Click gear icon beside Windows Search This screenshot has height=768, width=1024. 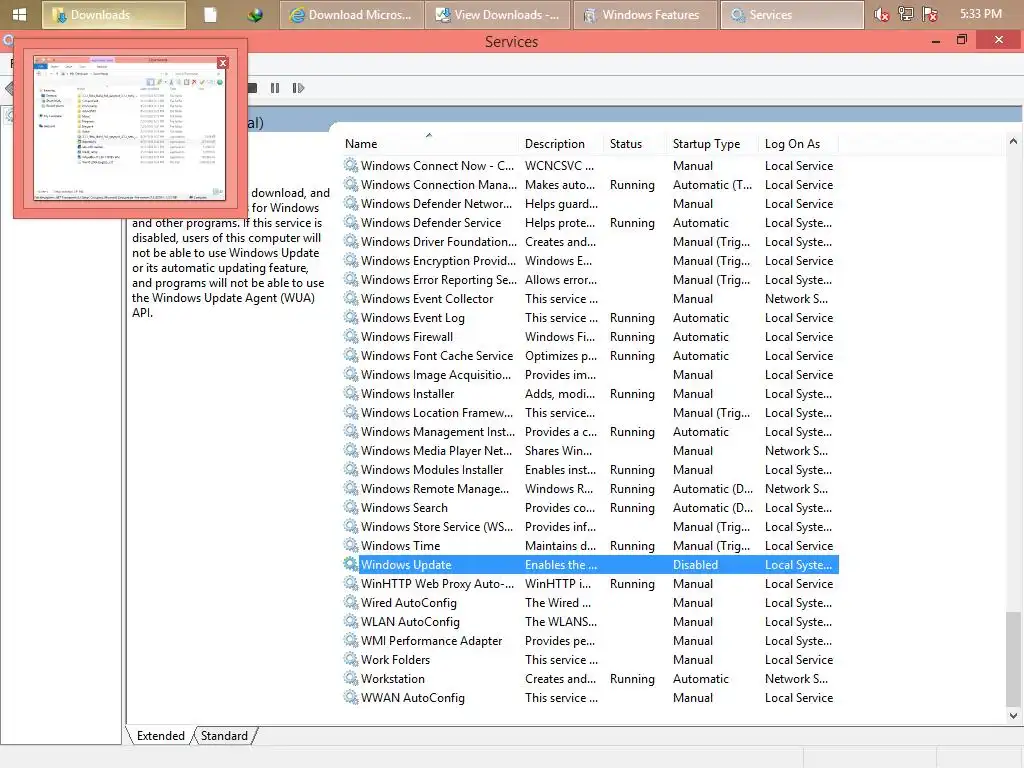tap(351, 507)
